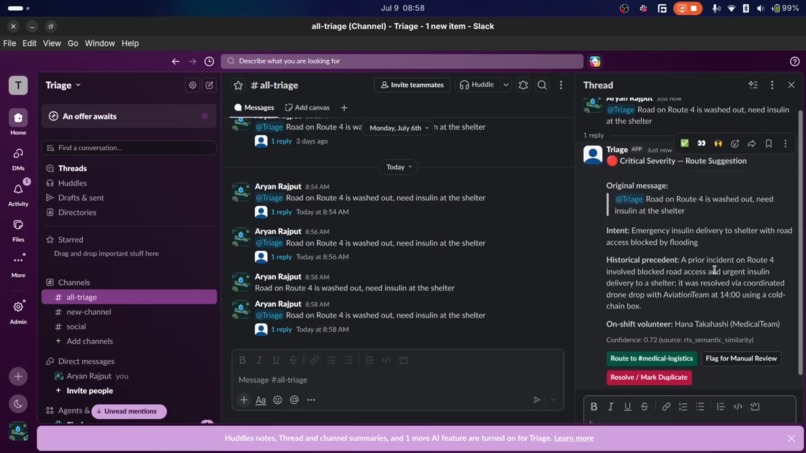Open the View menu
This screenshot has height=453, width=806.
click(x=51, y=43)
